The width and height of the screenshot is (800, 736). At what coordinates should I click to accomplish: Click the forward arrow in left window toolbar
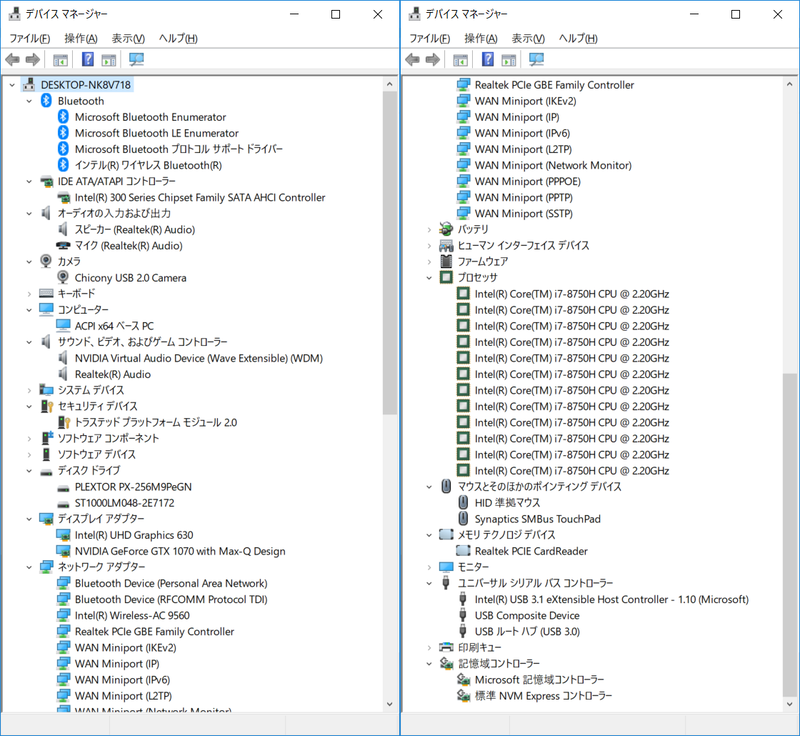tap(33, 60)
